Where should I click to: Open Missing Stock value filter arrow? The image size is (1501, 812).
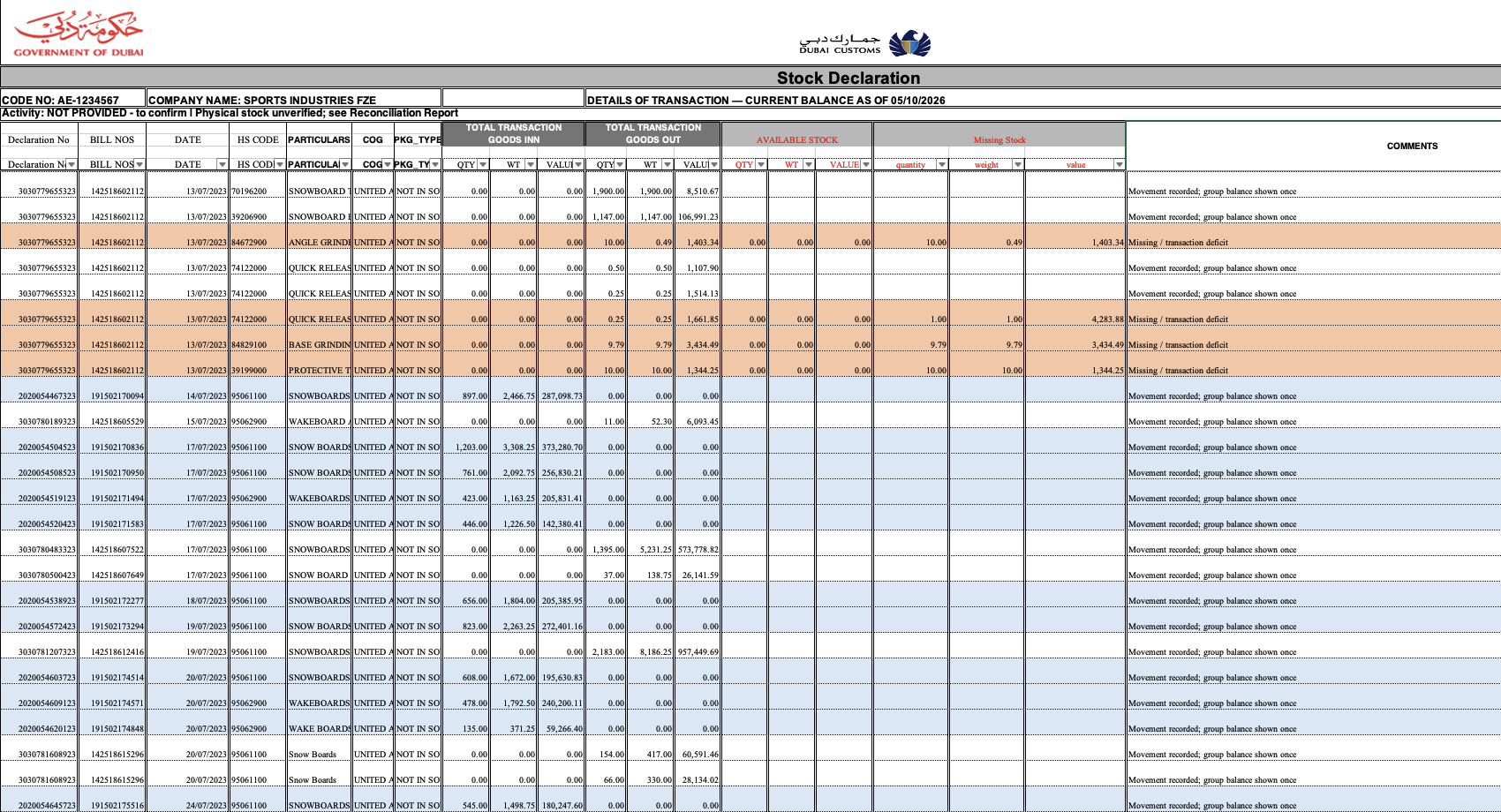(1120, 164)
